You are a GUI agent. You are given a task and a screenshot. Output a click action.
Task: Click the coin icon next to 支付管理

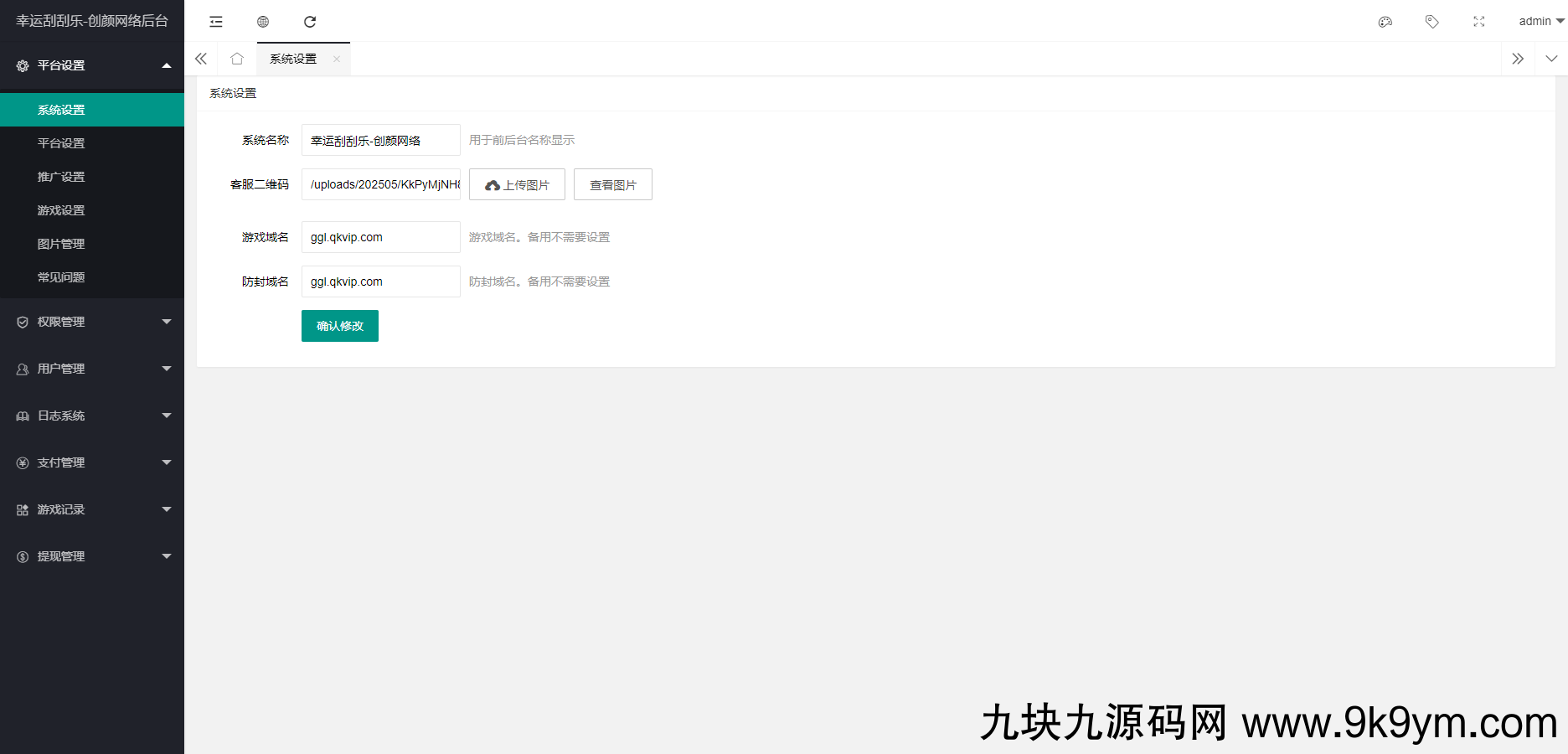[22, 462]
